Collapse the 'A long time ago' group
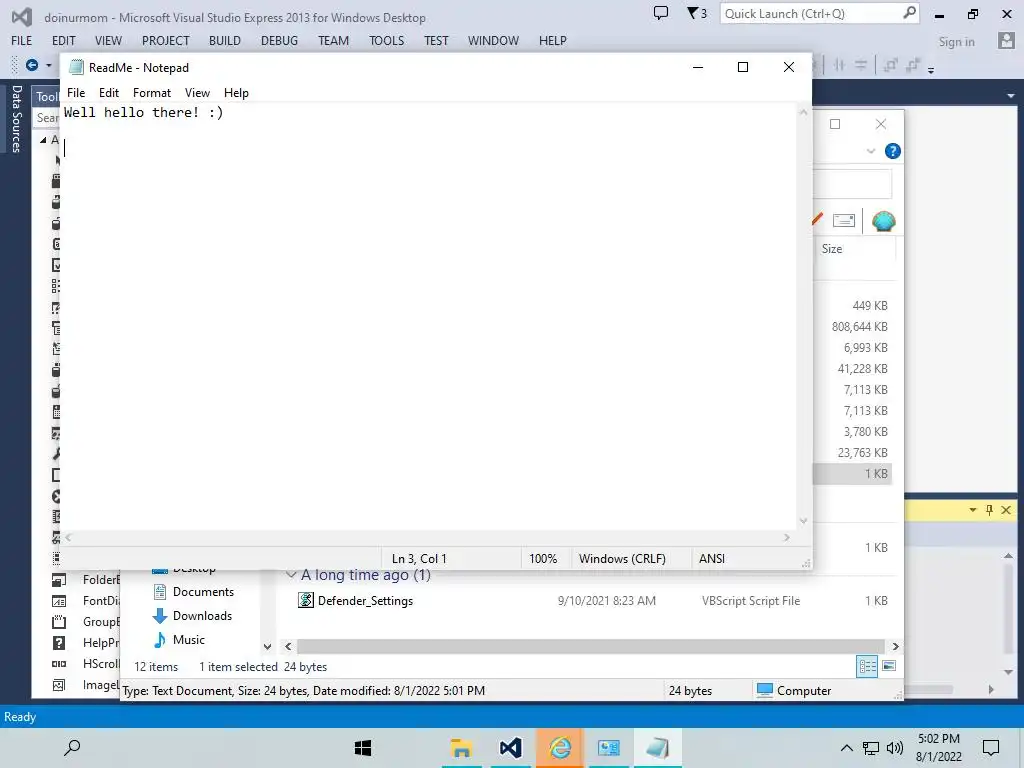This screenshot has width=1024, height=768. pyautogui.click(x=291, y=575)
